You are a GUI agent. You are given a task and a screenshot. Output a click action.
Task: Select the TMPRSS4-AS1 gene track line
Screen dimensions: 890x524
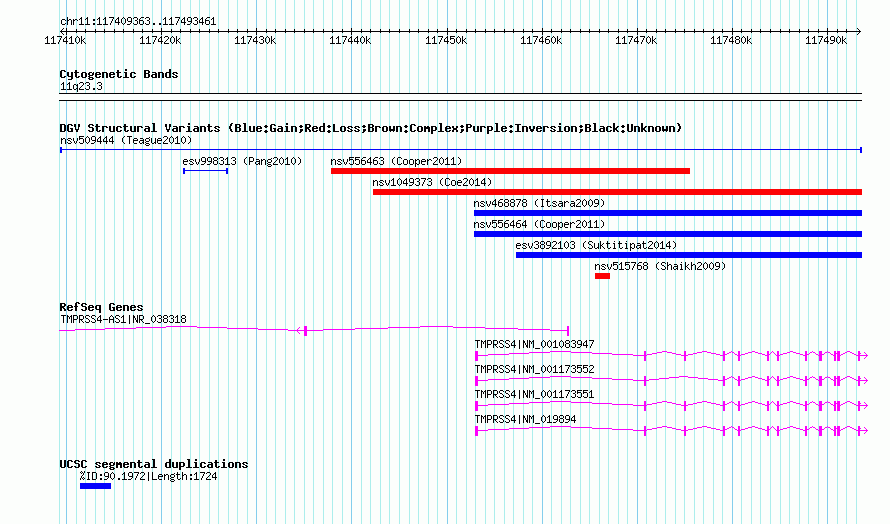pyautogui.click(x=314, y=330)
